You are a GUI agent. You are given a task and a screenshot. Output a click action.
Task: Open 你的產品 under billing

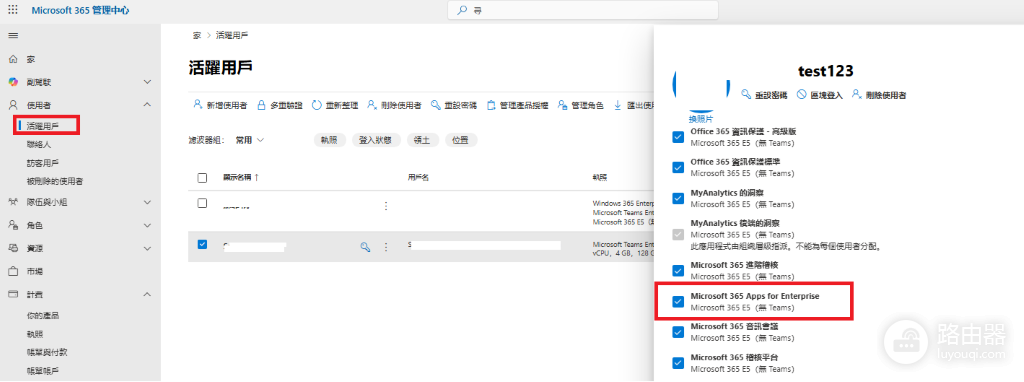click(x=43, y=315)
